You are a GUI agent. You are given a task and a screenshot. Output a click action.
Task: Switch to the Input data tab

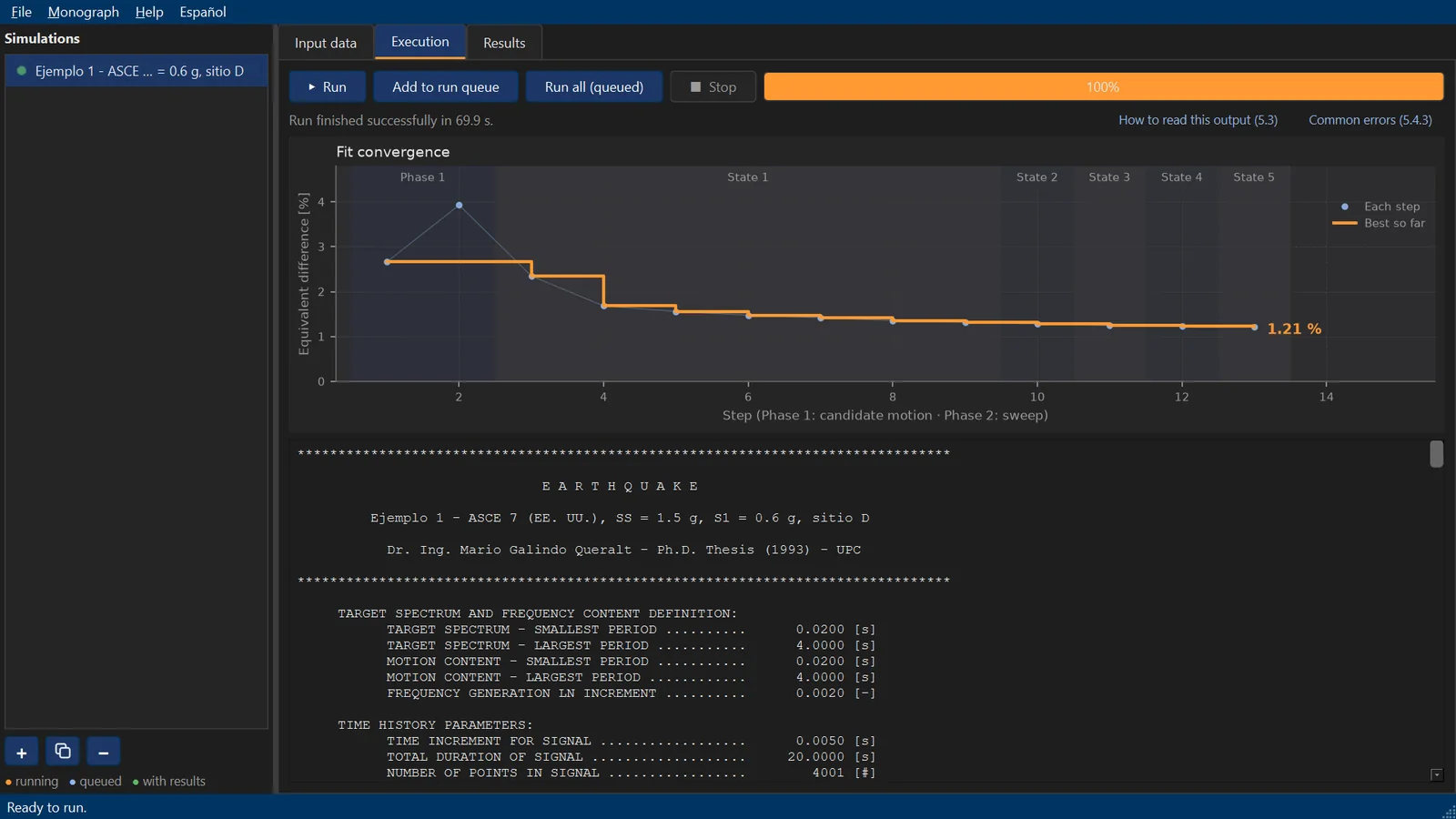click(326, 43)
